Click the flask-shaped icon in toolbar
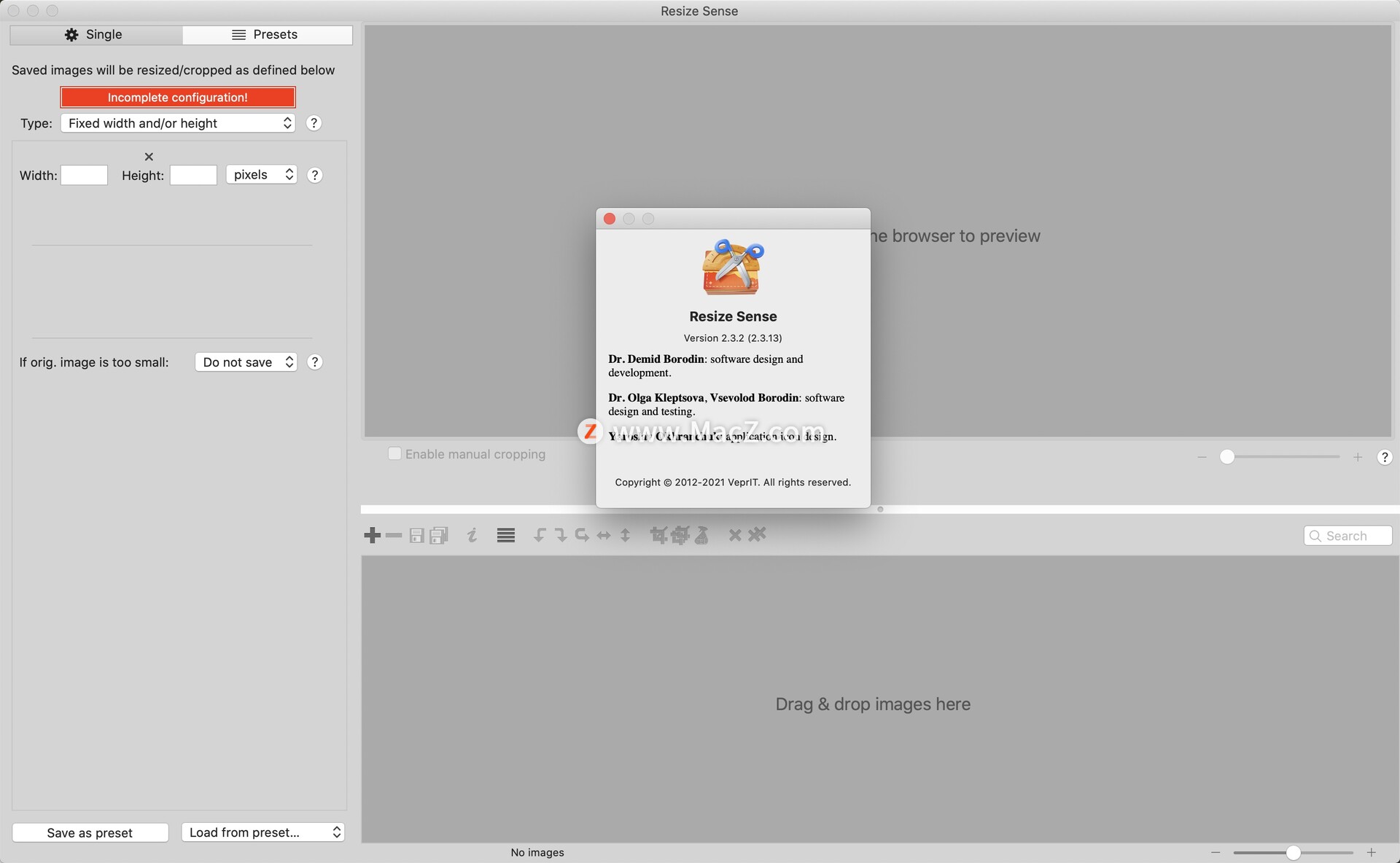This screenshot has width=1400, height=863. click(x=701, y=536)
